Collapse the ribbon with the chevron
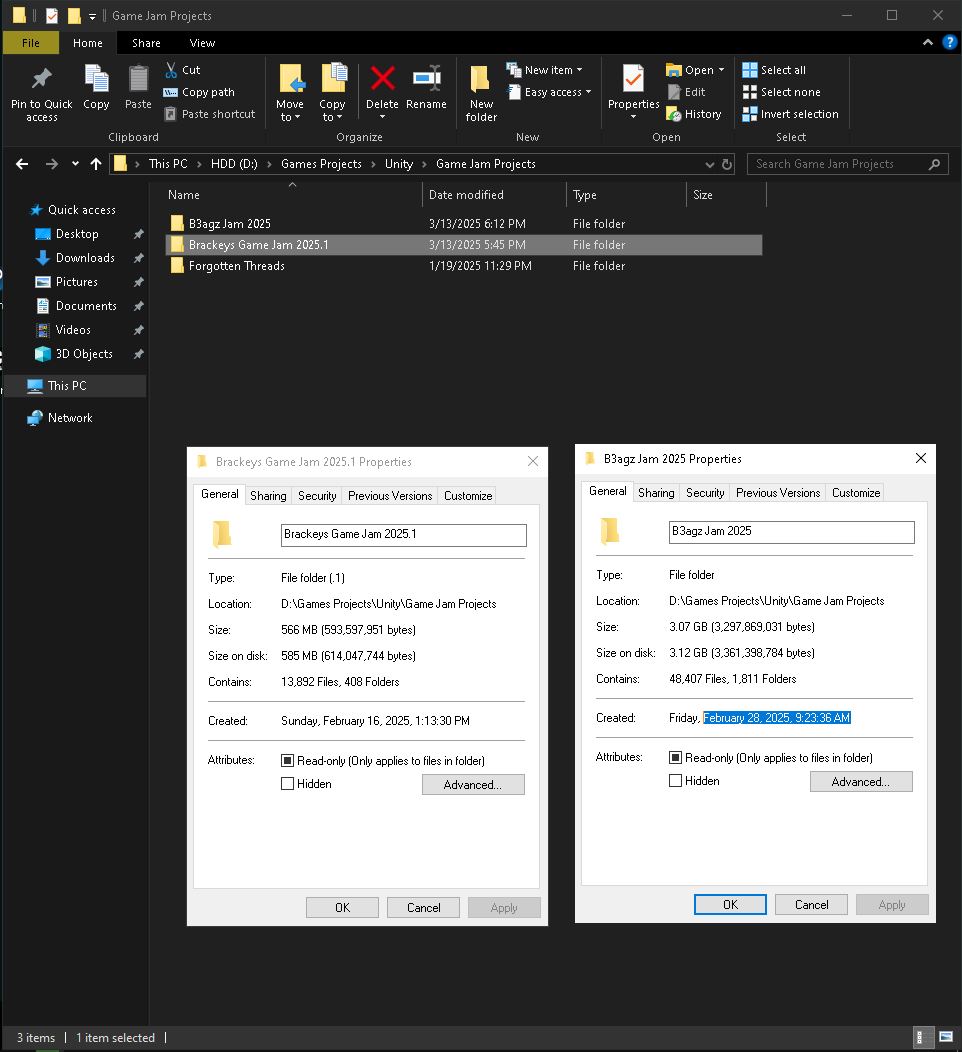This screenshot has width=962, height=1052. click(x=928, y=42)
